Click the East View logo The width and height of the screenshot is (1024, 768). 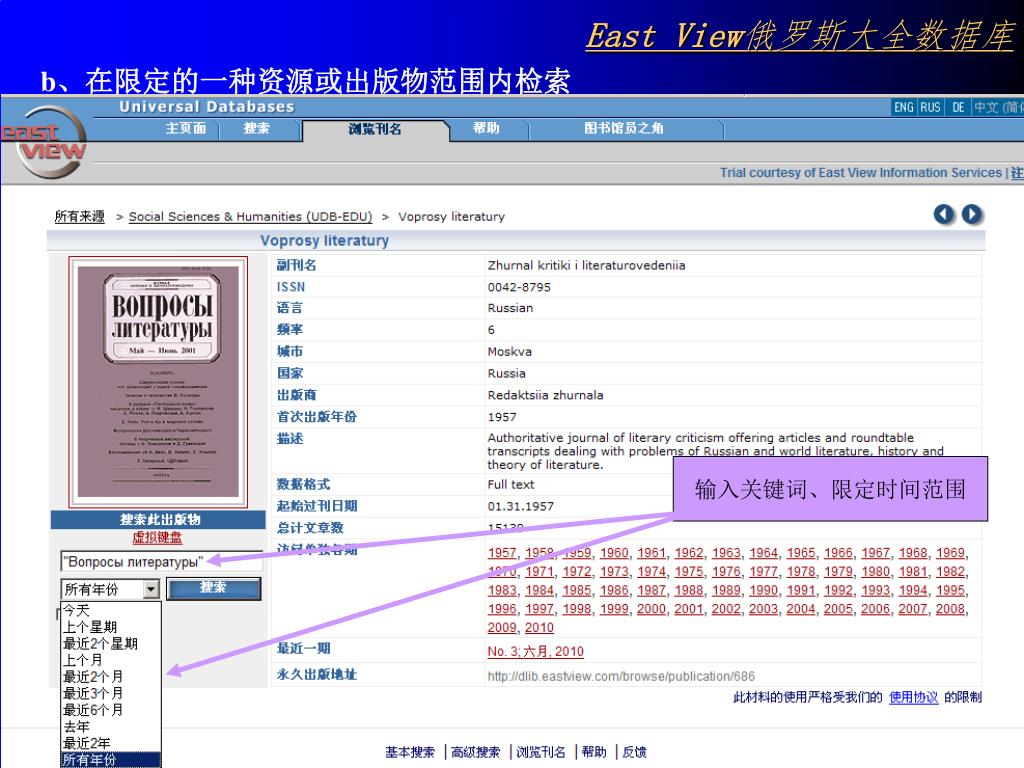(44, 141)
